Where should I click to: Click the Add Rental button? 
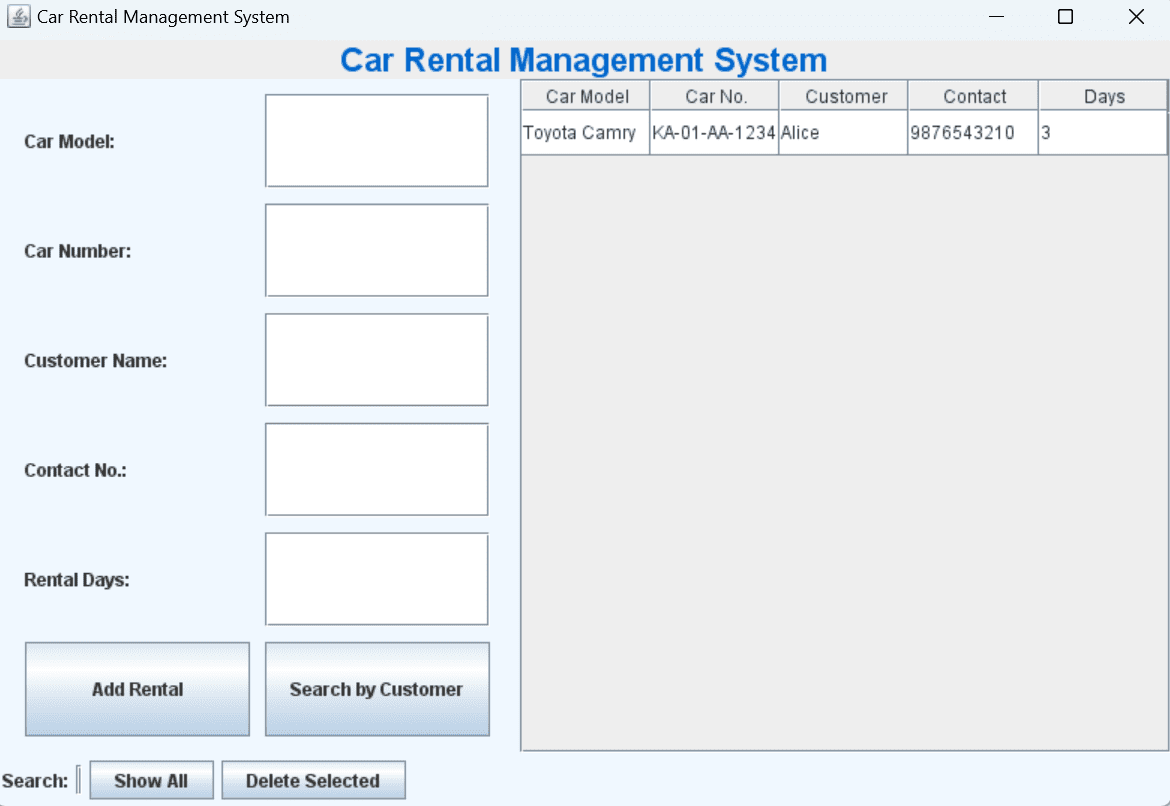click(x=137, y=689)
